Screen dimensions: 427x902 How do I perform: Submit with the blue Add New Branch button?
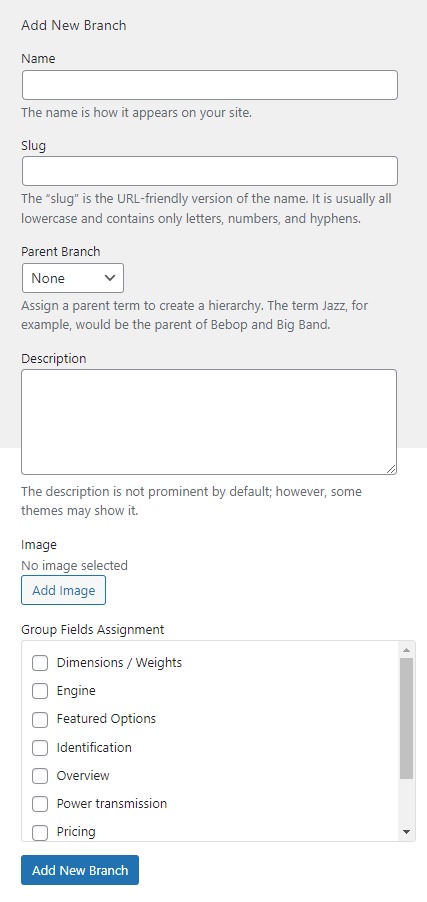coord(80,870)
